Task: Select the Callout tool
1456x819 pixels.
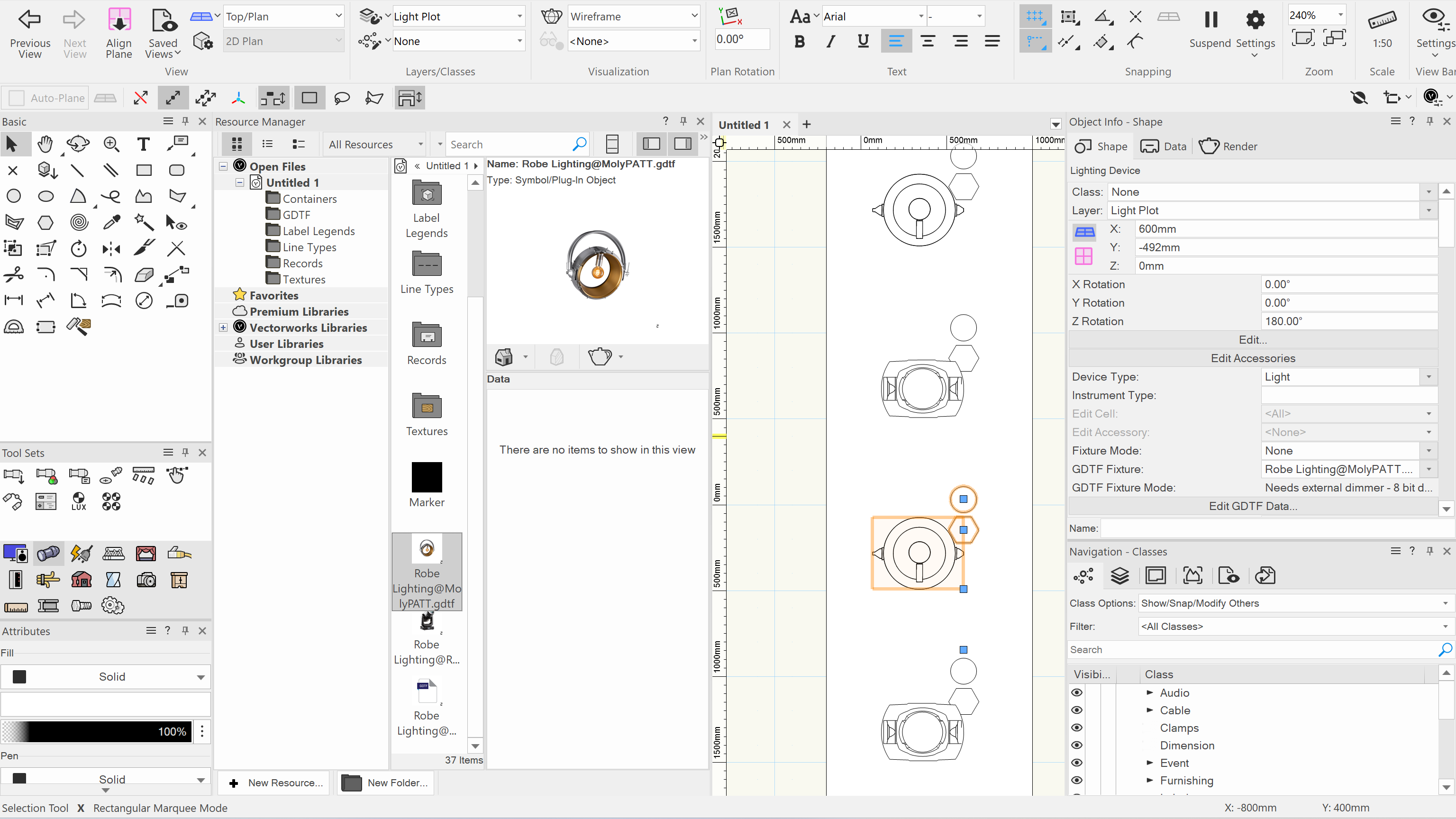Action: point(177,144)
